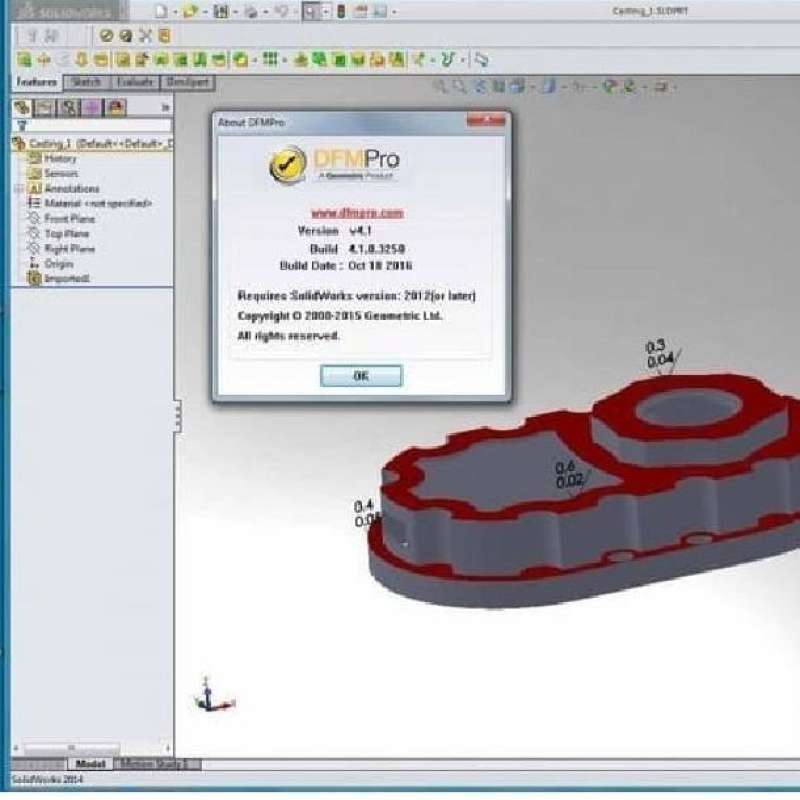The height and width of the screenshot is (800, 800).
Task: Switch to the Sketch tab
Action: coord(86,82)
